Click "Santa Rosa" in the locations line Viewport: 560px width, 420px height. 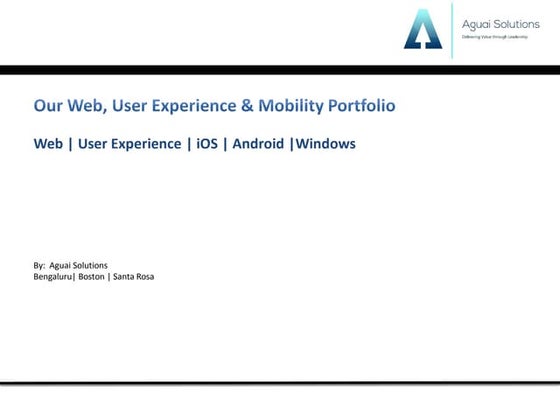tap(134, 277)
